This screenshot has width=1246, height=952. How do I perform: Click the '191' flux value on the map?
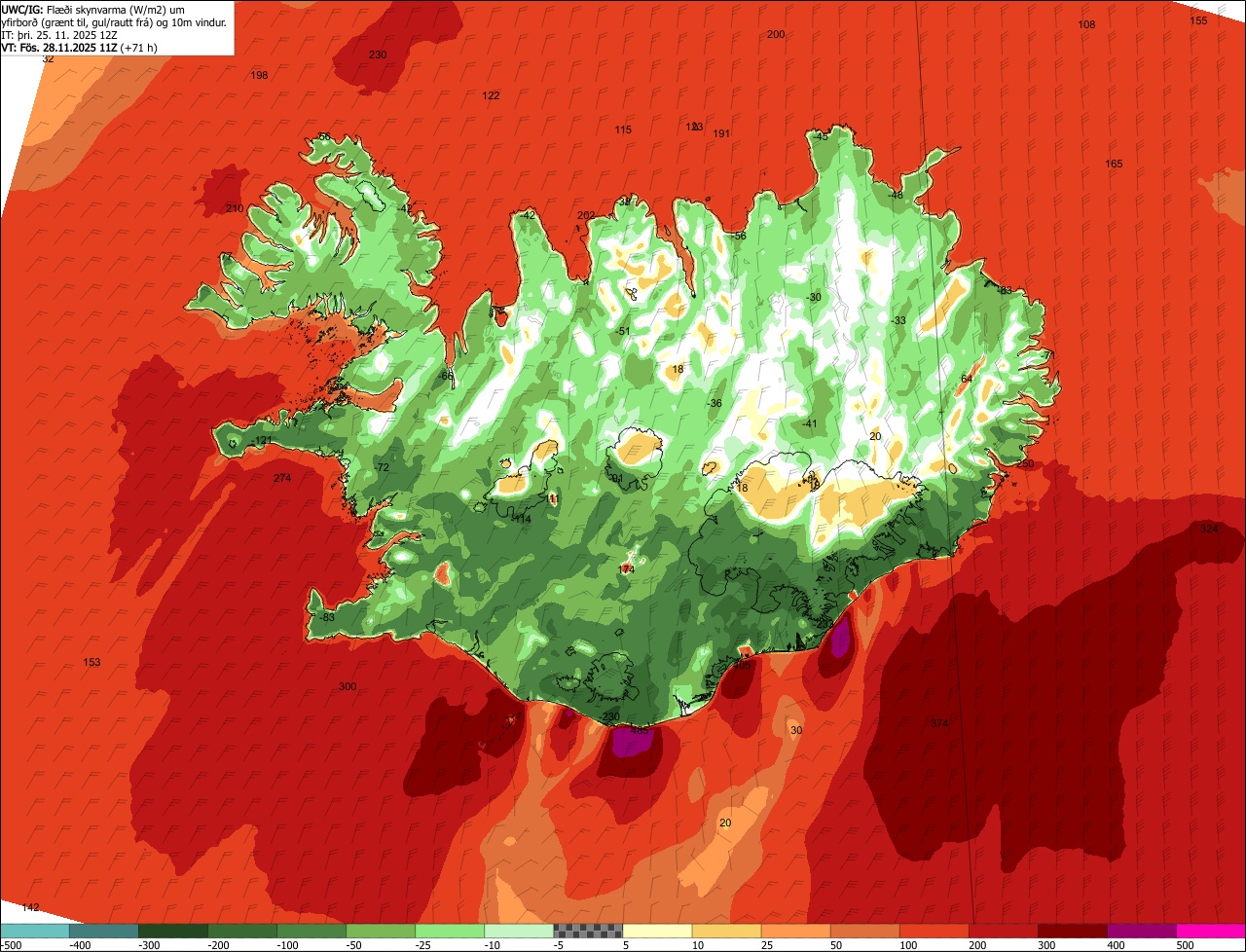pyautogui.click(x=721, y=133)
